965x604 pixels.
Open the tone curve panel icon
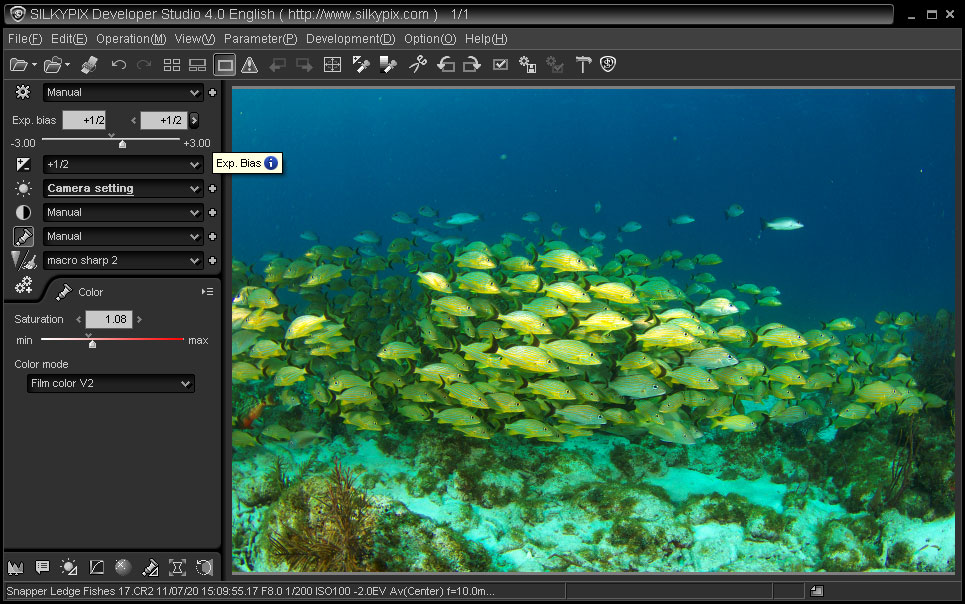(97, 567)
